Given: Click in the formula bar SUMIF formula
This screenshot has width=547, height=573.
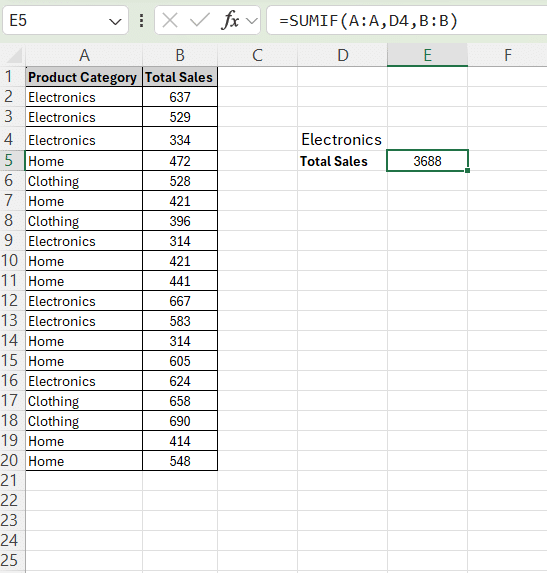Looking at the screenshot, I should pyautogui.click(x=407, y=20).
